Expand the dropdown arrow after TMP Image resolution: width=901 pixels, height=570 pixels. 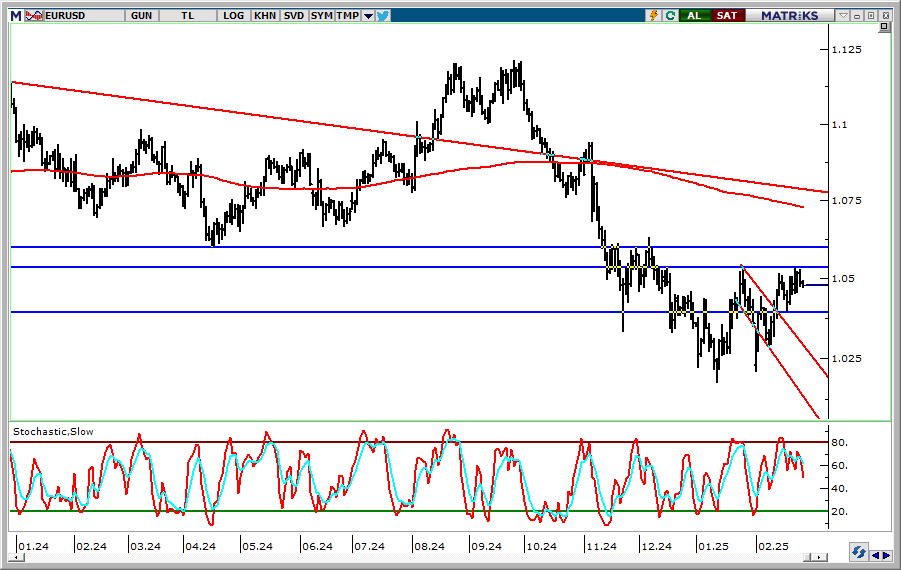tap(368, 16)
